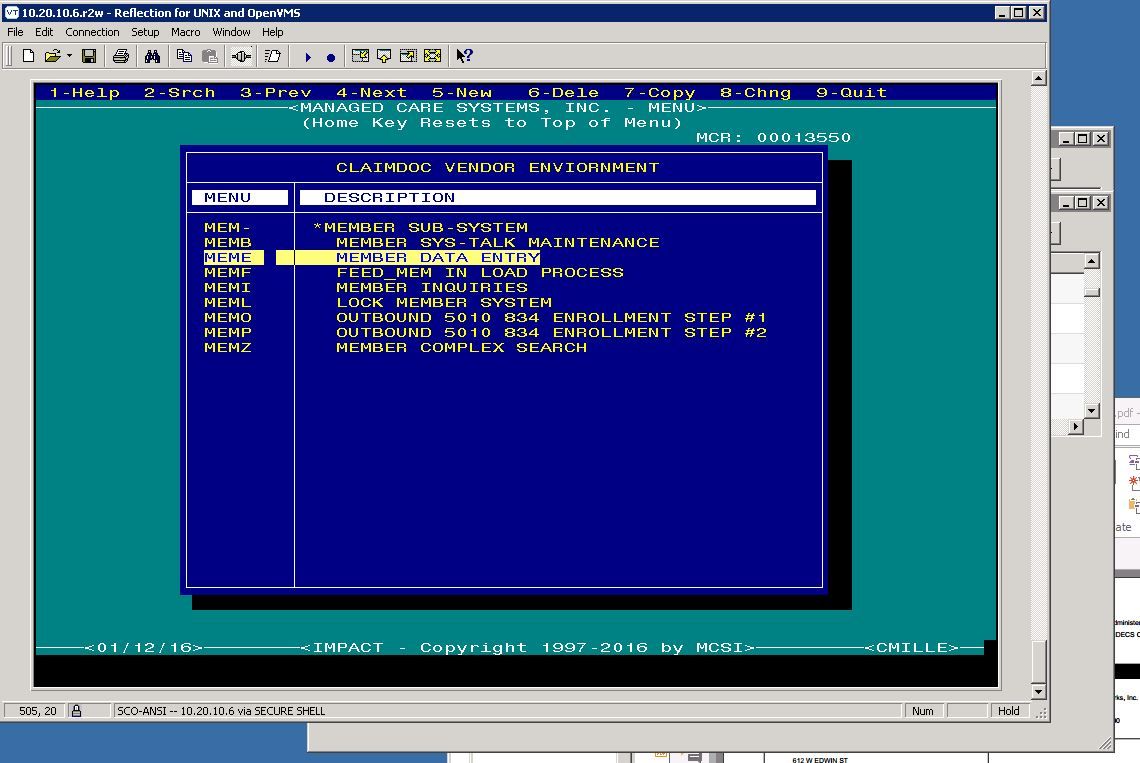This screenshot has height=763, width=1140.
Task: Click the MEM- menu code
Action: [228, 228]
